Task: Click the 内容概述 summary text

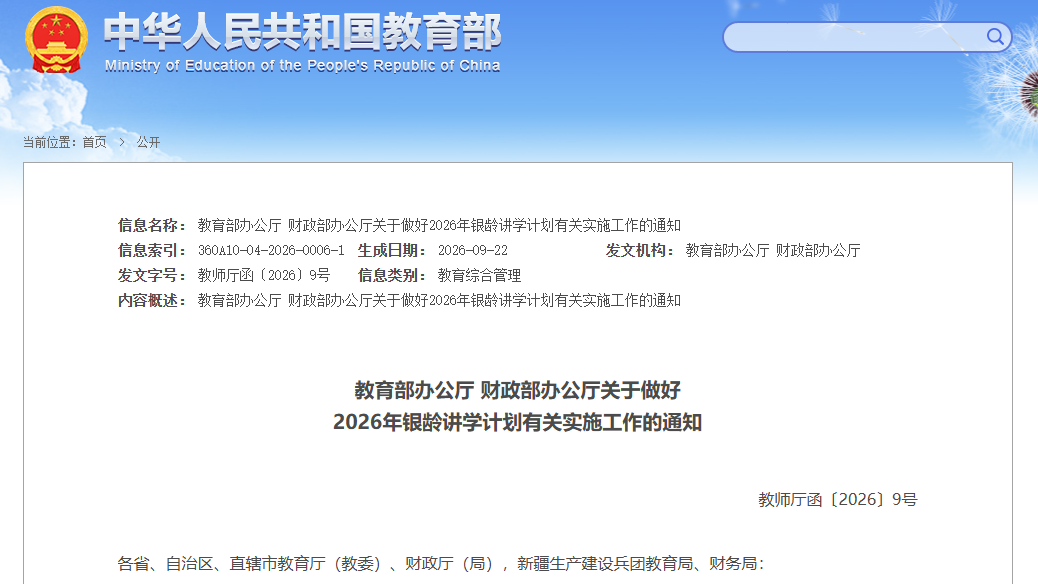Action: (x=439, y=301)
